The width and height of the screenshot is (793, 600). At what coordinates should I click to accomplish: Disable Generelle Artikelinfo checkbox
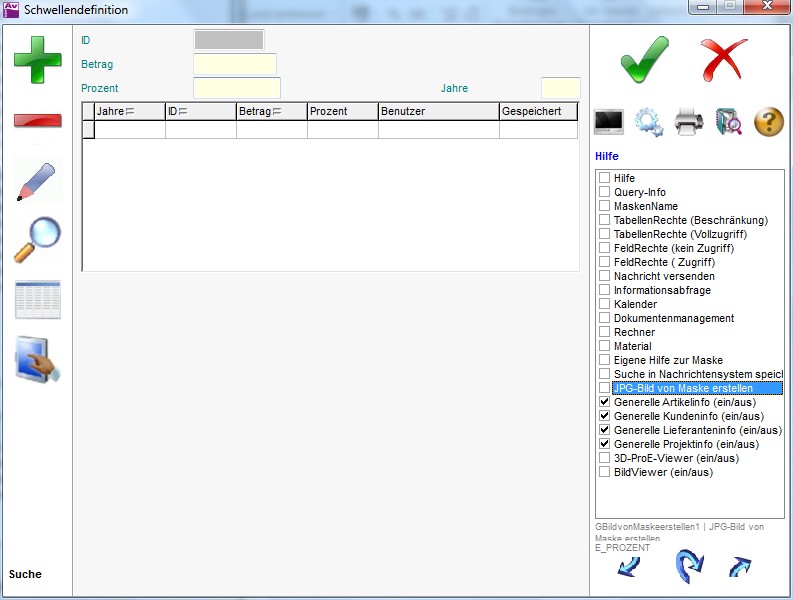click(x=604, y=402)
